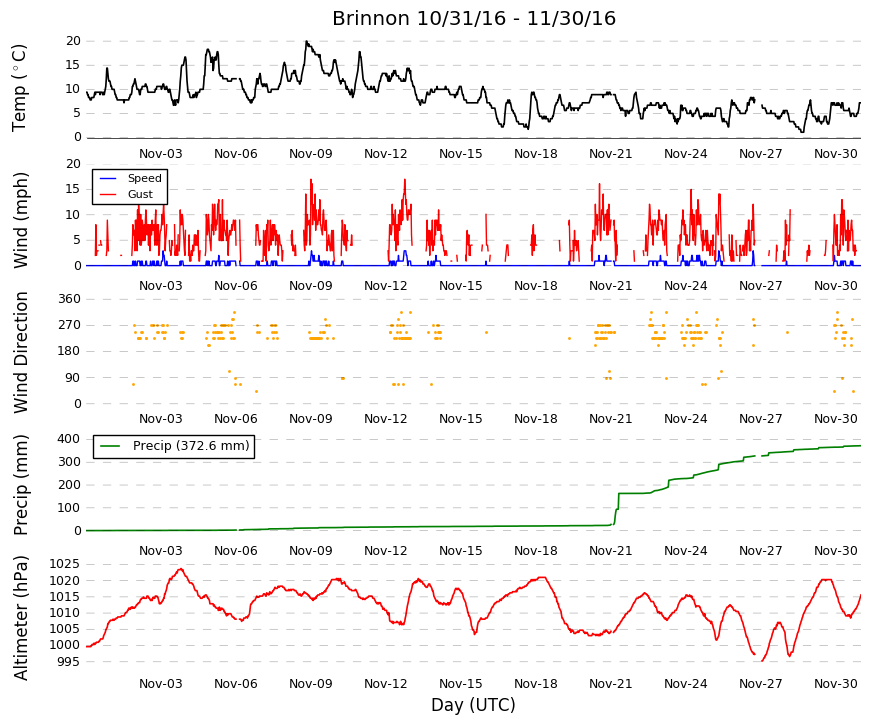This screenshot has width=871, height=725.
Task: Click the 360 tick on wind direction axis
Action: click(70, 299)
